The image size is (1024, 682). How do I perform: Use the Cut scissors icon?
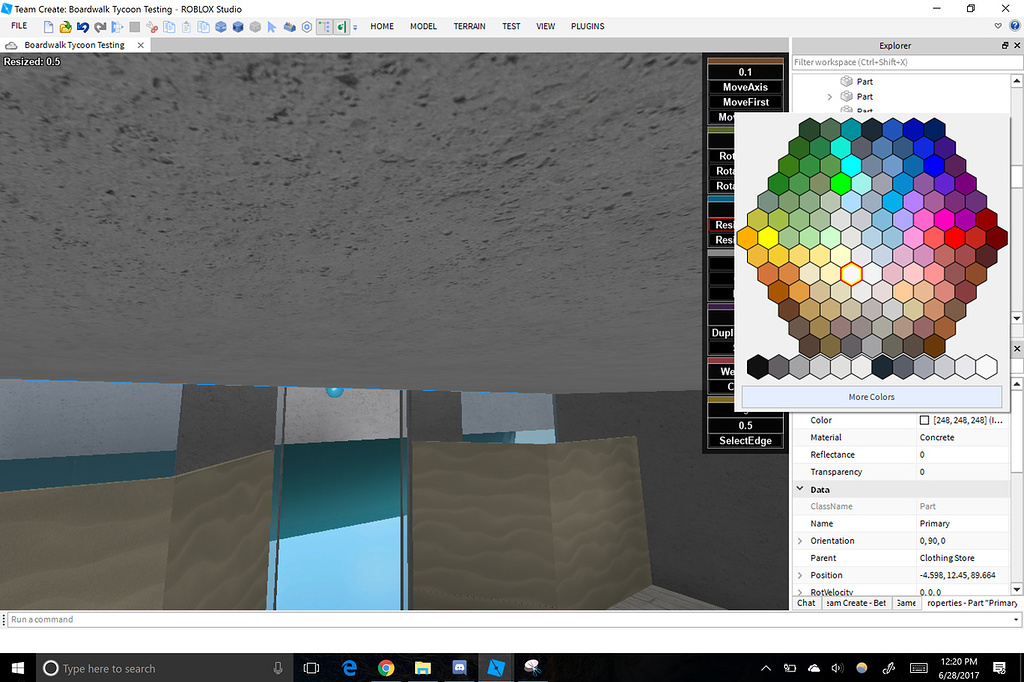click(151, 27)
